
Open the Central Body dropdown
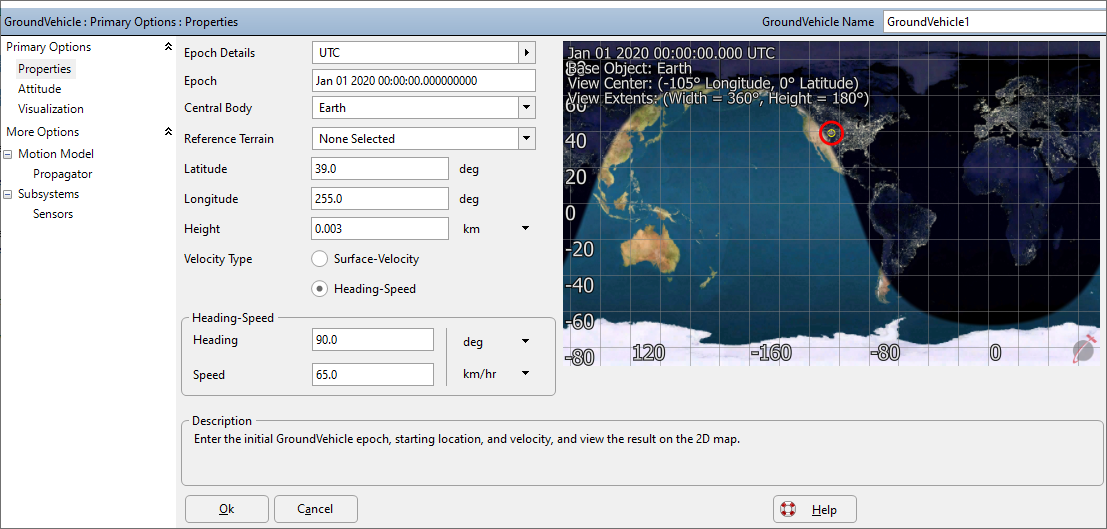click(527, 108)
